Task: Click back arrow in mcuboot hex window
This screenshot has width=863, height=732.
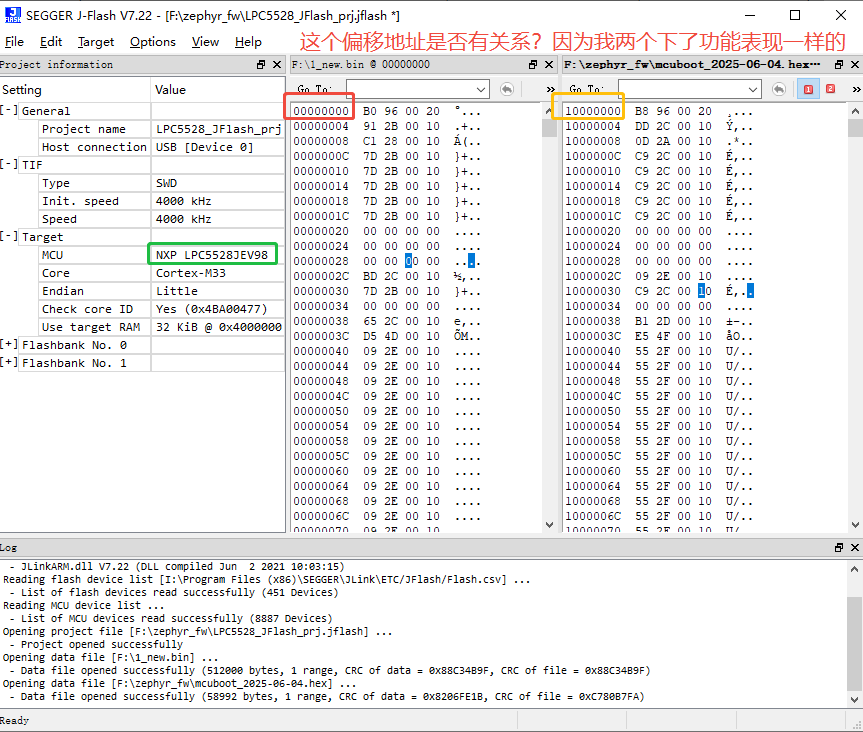Action: [x=779, y=89]
